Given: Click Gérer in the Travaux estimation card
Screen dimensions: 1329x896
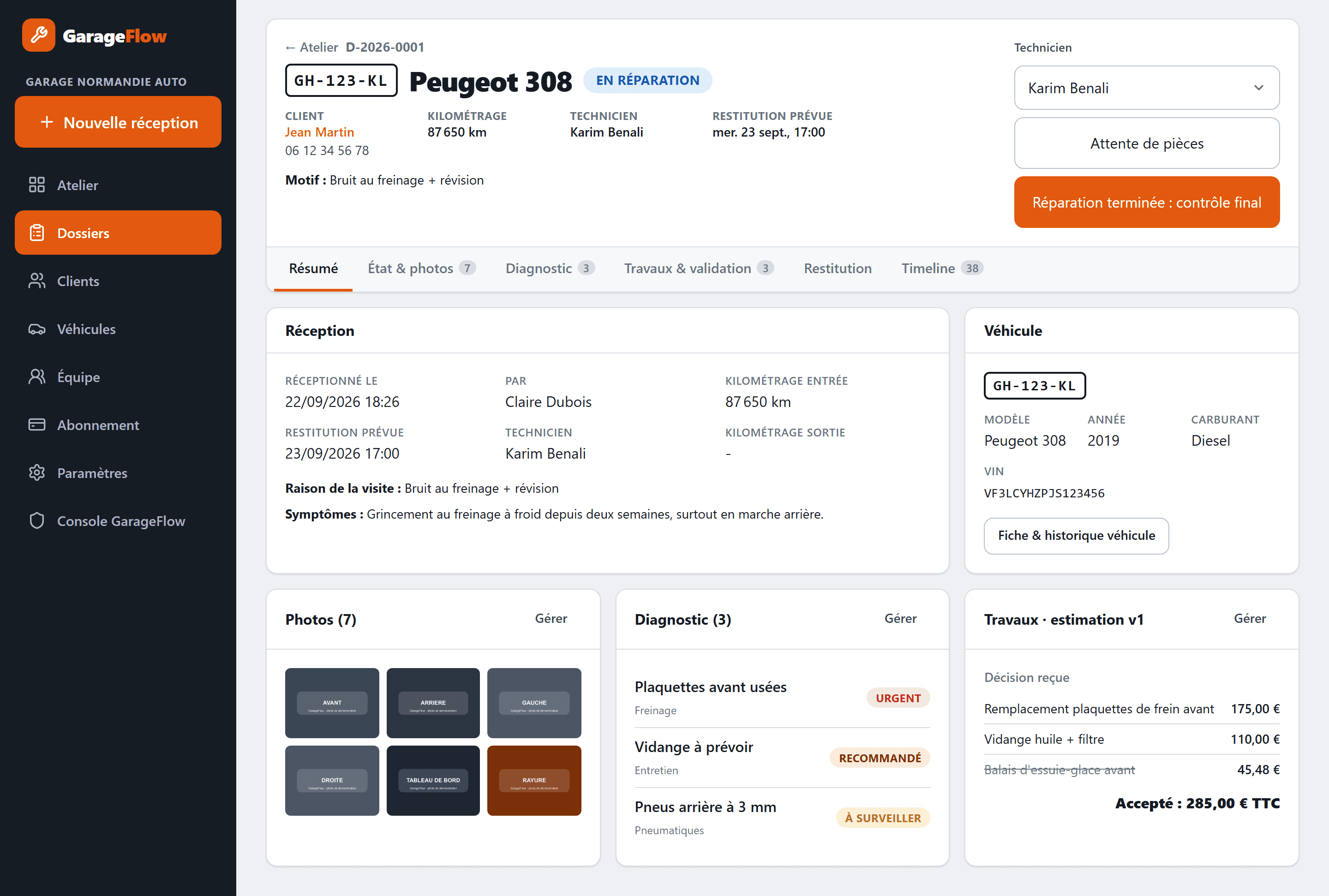Looking at the screenshot, I should click(1250, 618).
